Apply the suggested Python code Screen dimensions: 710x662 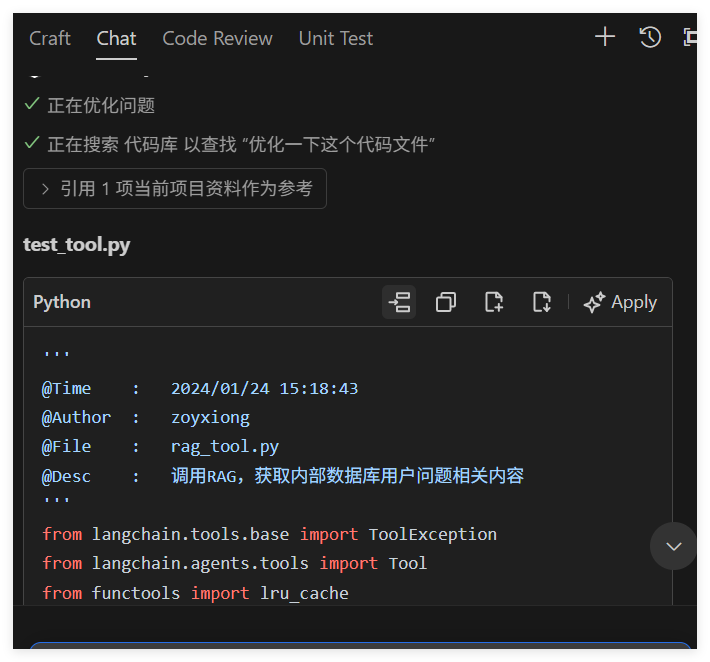620,302
